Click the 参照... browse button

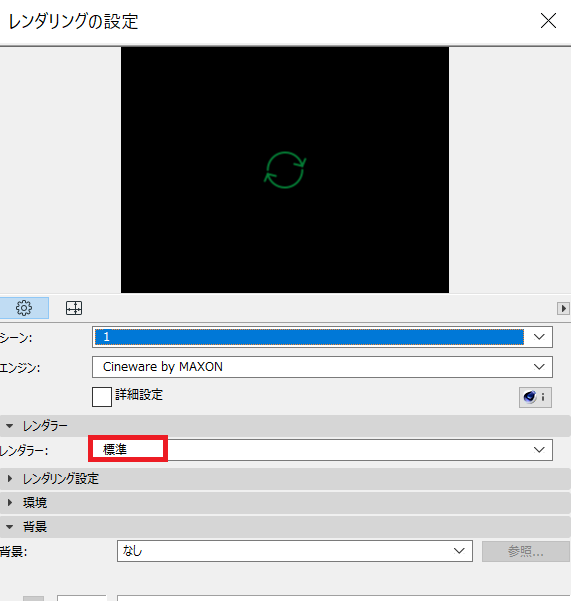coord(526,552)
